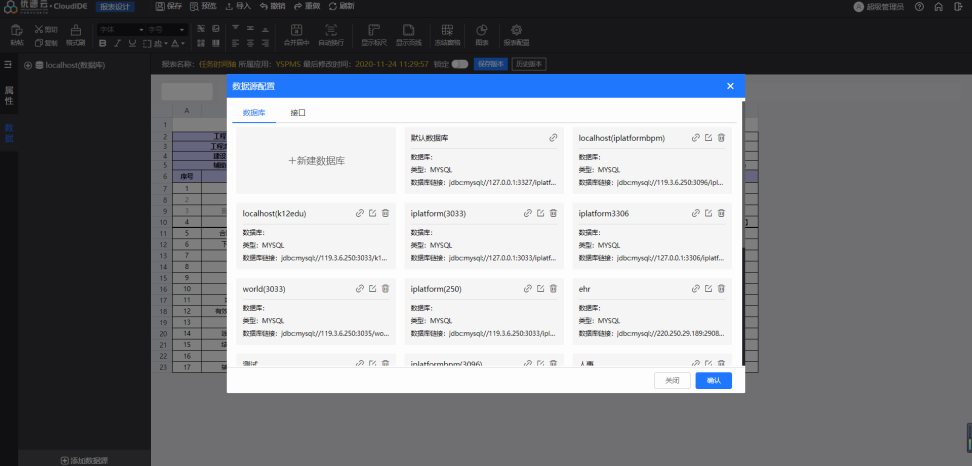The width and height of the screenshot is (972, 466).
Task: Delete the localhost(iplatformbpm) data source
Action: [721, 138]
